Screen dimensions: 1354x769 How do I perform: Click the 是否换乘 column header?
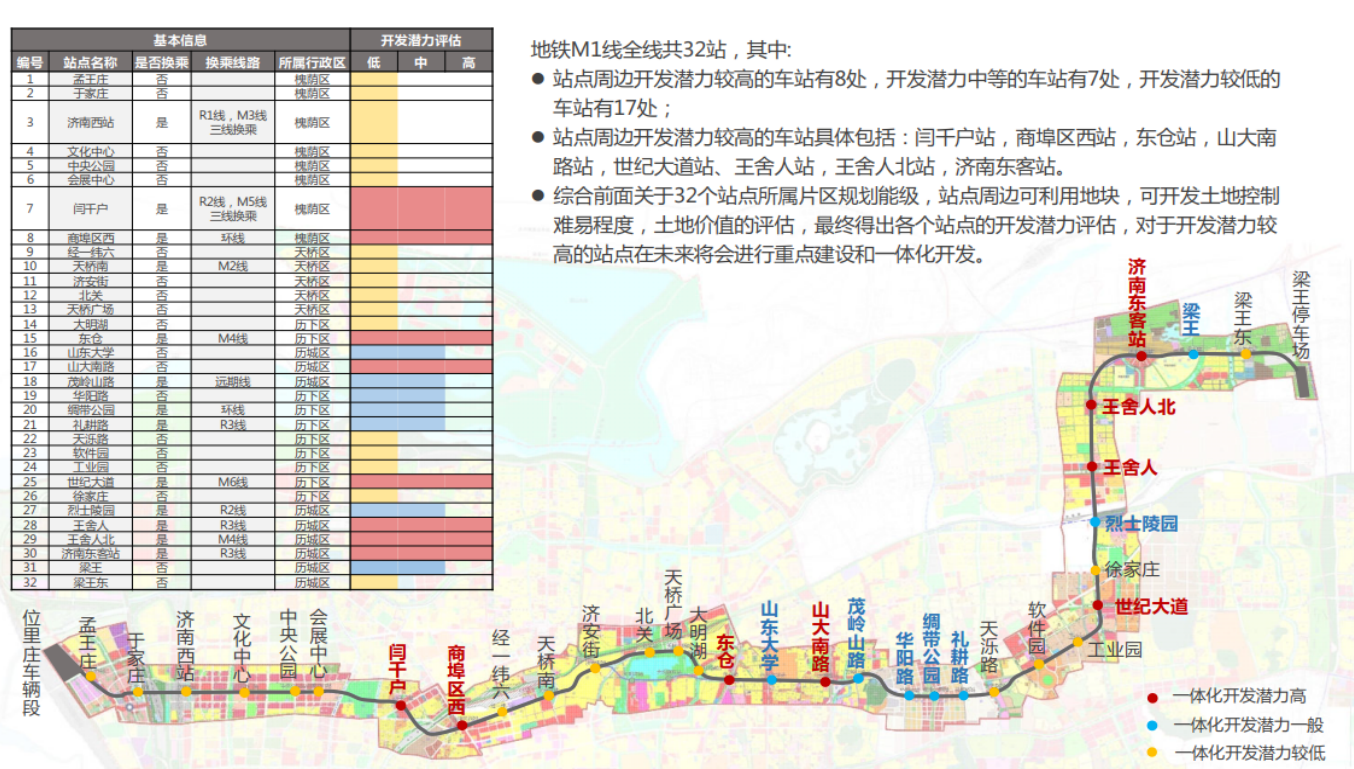pyautogui.click(x=162, y=62)
